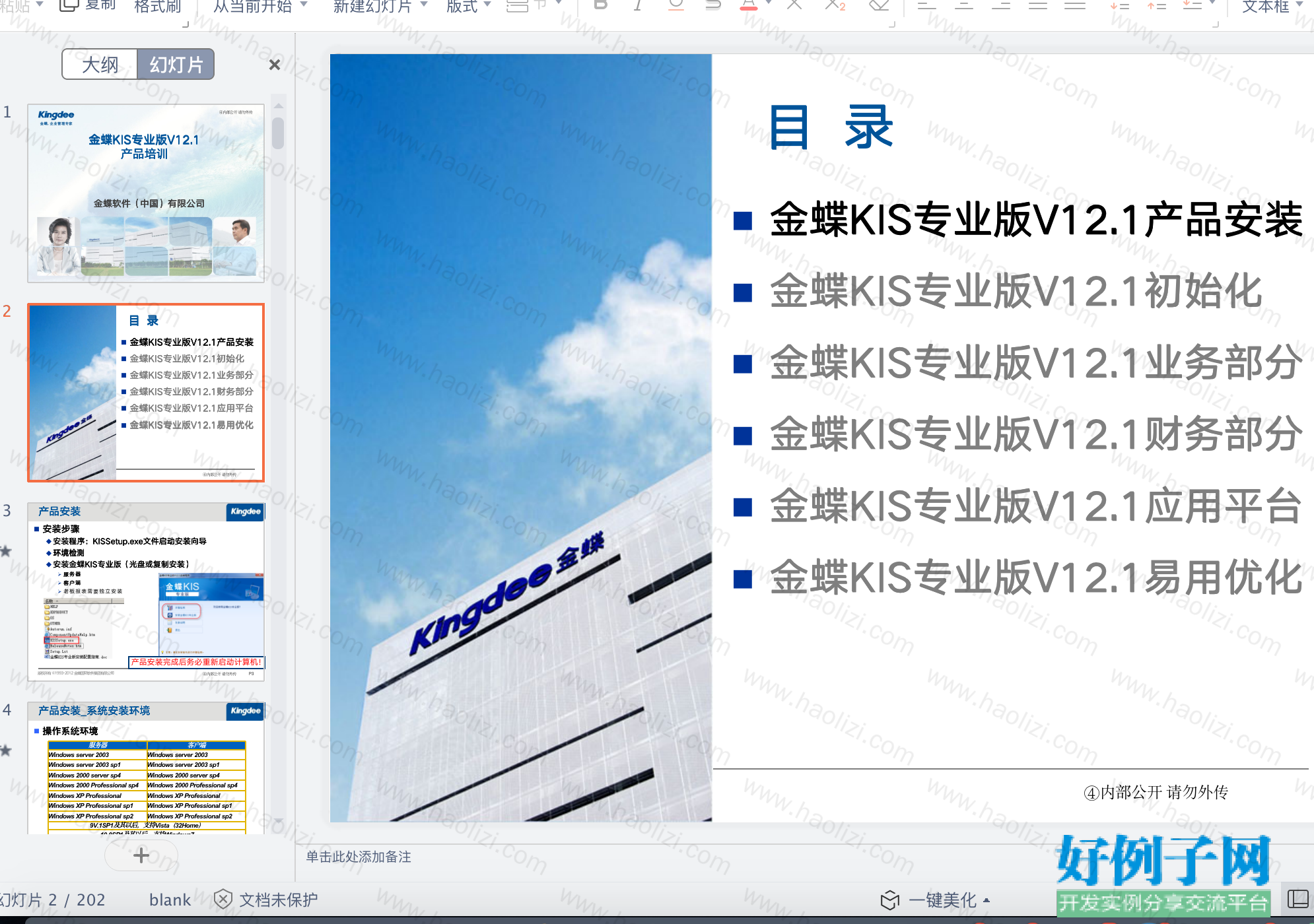Select slide 1 thumbnail 金蝶KIS专业版V12.1产品培训
The height and width of the screenshot is (924, 1314).
click(x=146, y=193)
